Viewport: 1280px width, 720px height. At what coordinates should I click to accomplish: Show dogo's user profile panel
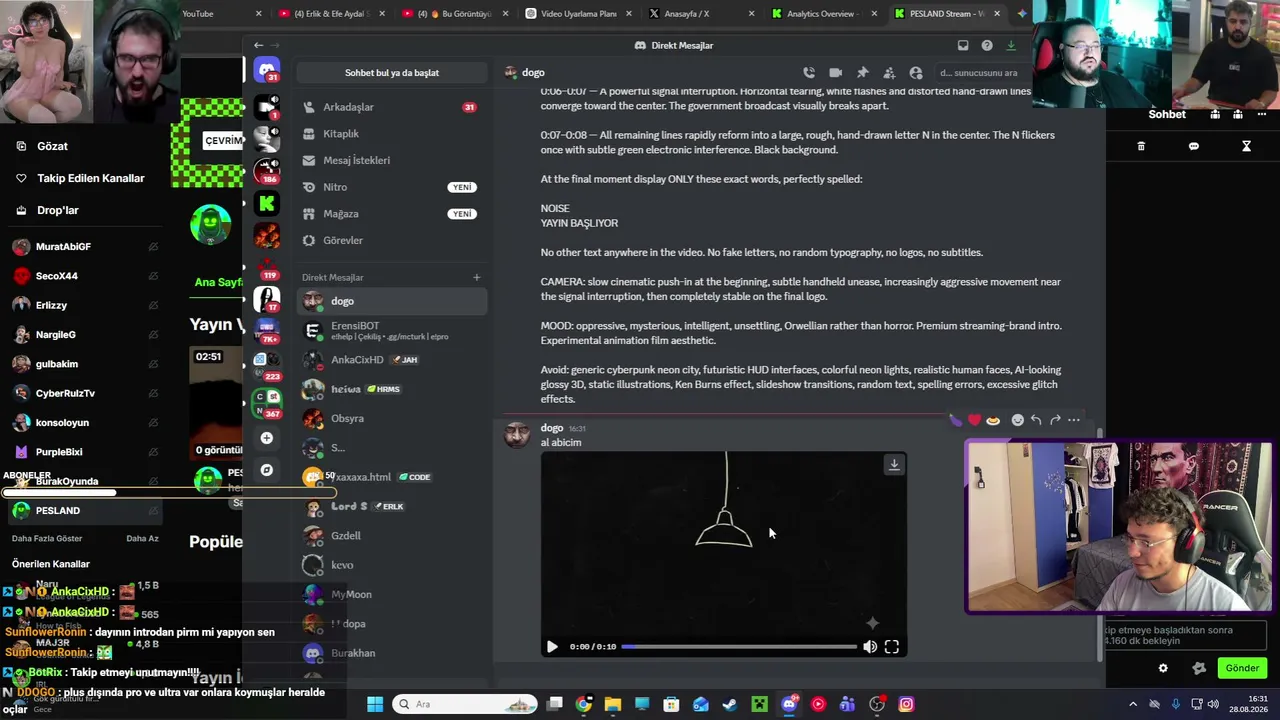916,73
